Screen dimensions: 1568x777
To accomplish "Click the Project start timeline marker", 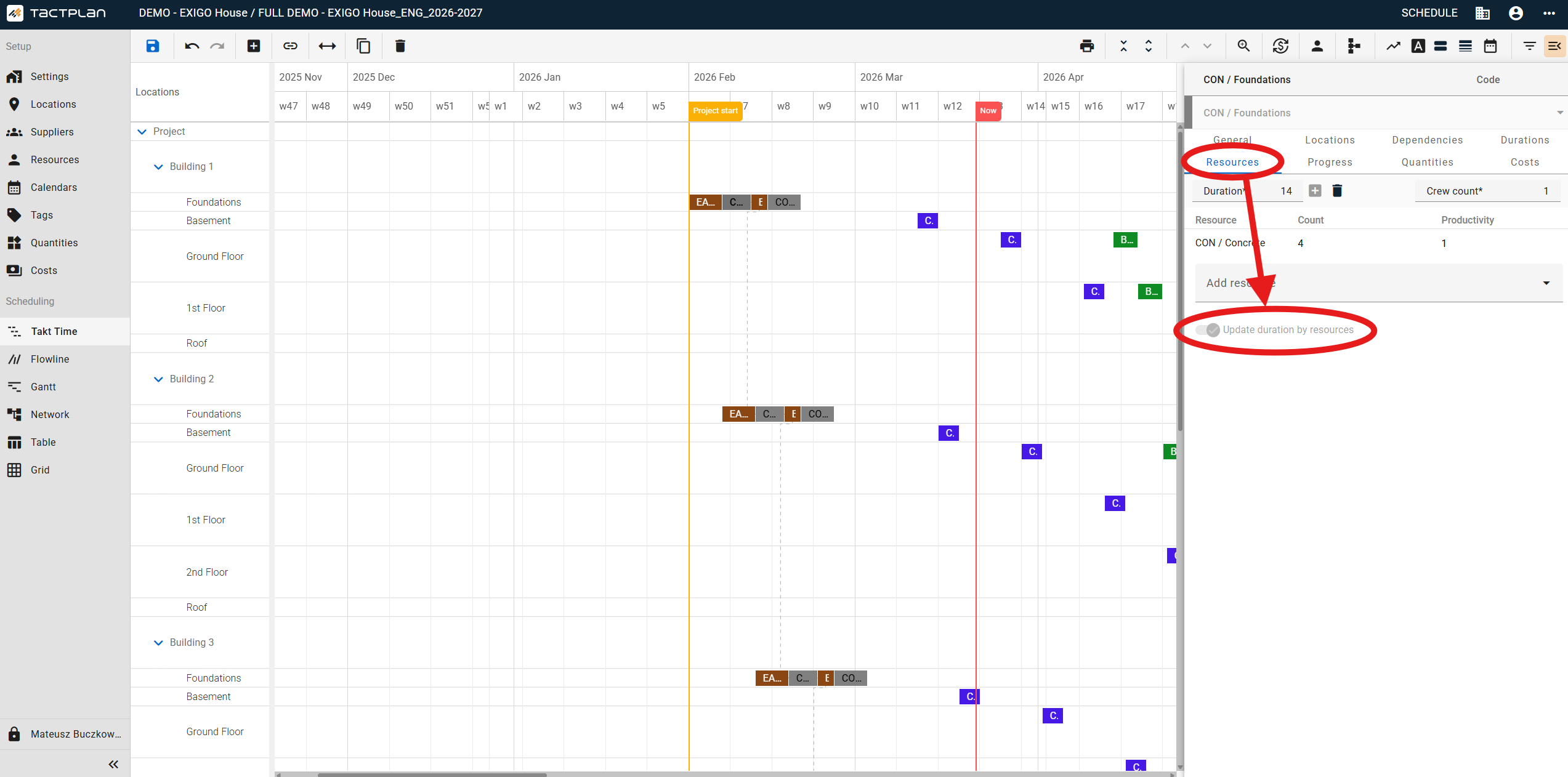I will click(715, 111).
